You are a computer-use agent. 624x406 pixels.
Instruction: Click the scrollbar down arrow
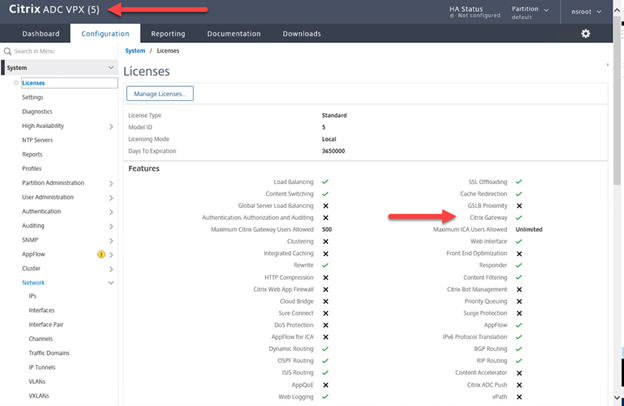click(x=617, y=398)
